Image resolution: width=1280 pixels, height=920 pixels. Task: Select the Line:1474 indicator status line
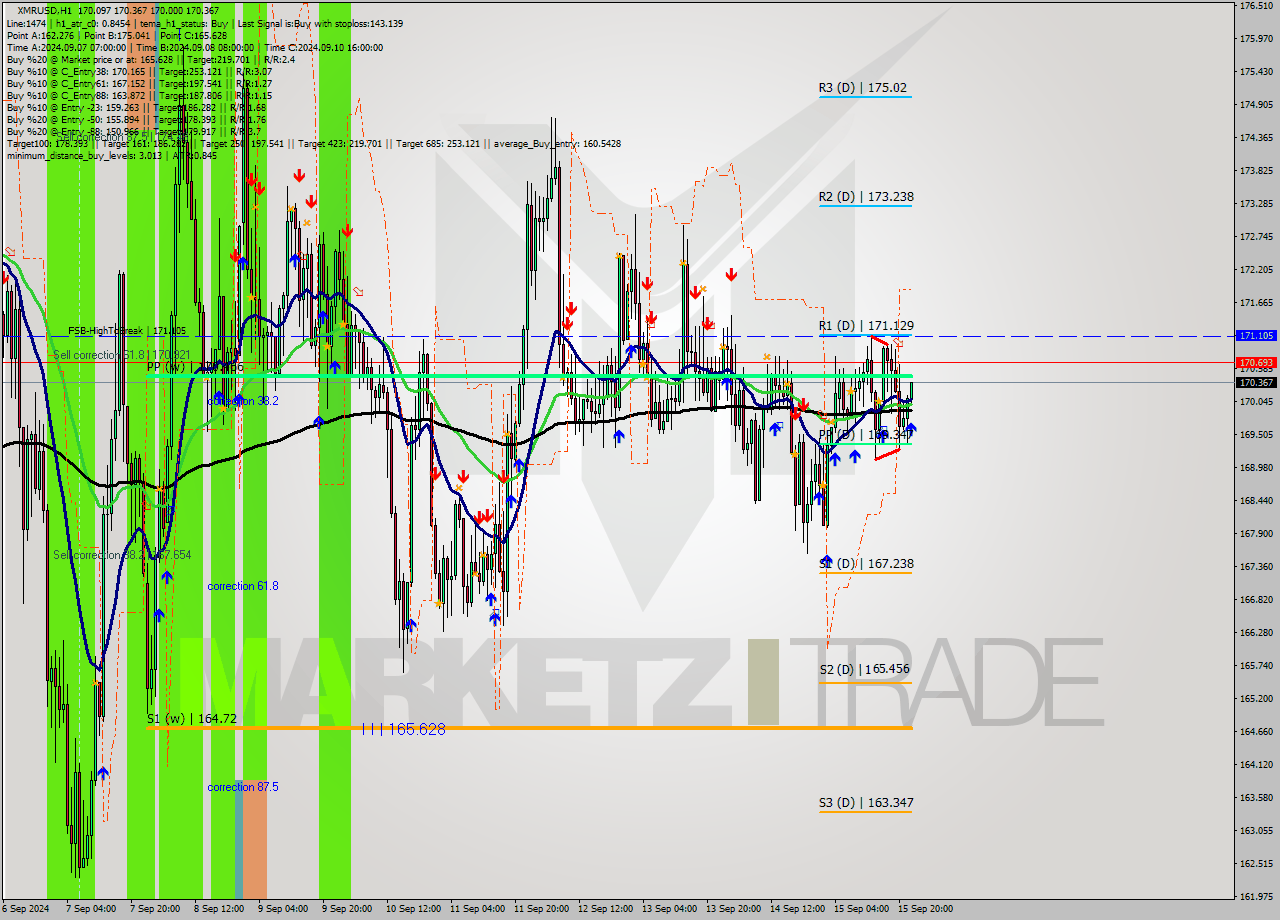tap(205, 23)
